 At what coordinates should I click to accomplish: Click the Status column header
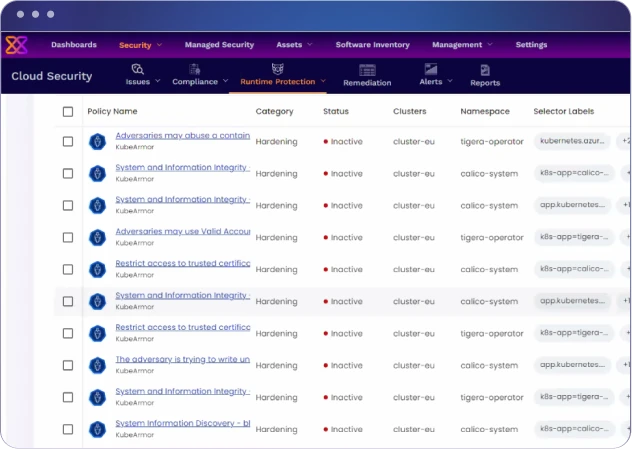click(x=336, y=112)
